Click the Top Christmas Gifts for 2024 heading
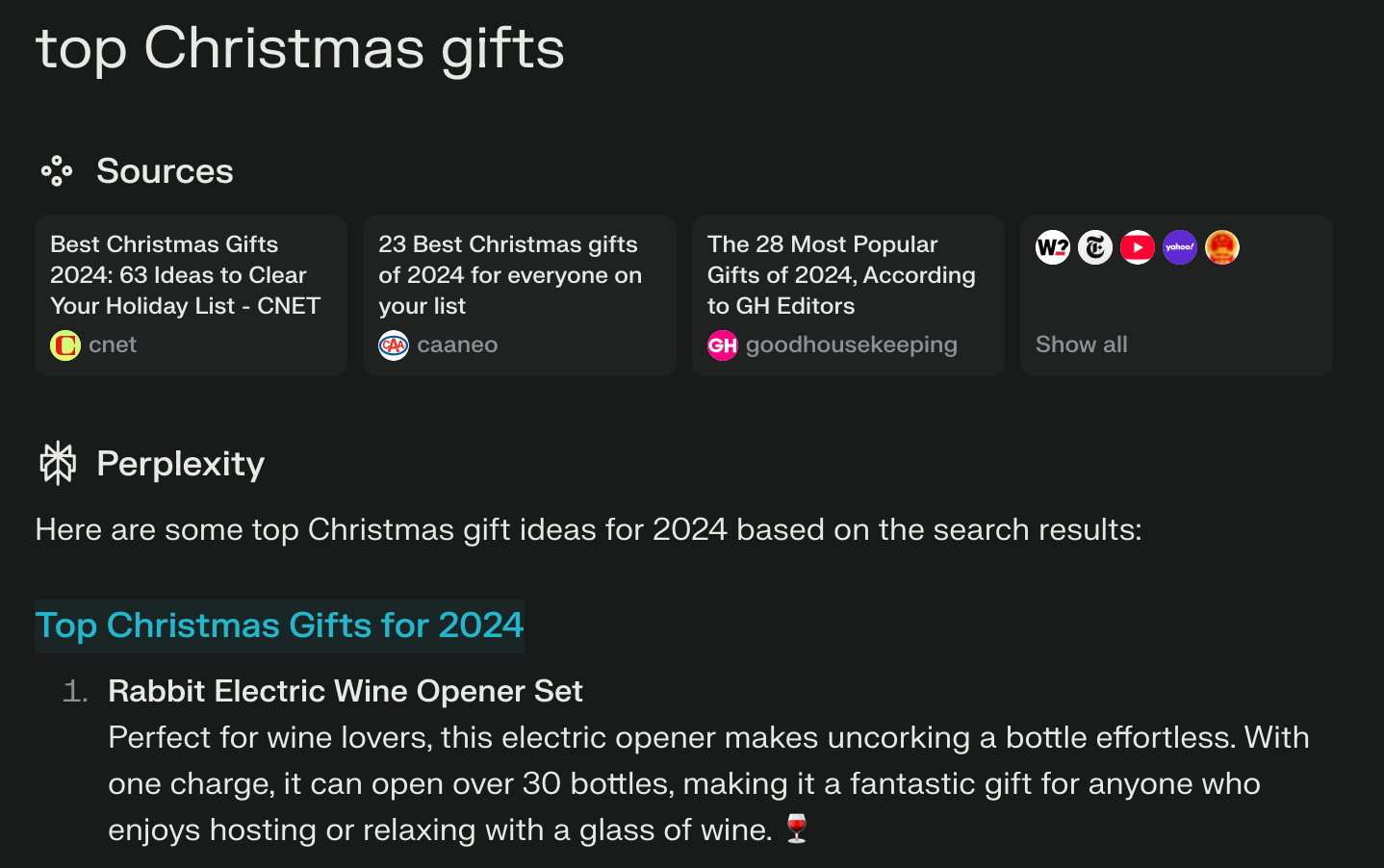The height and width of the screenshot is (868, 1384). (x=279, y=625)
